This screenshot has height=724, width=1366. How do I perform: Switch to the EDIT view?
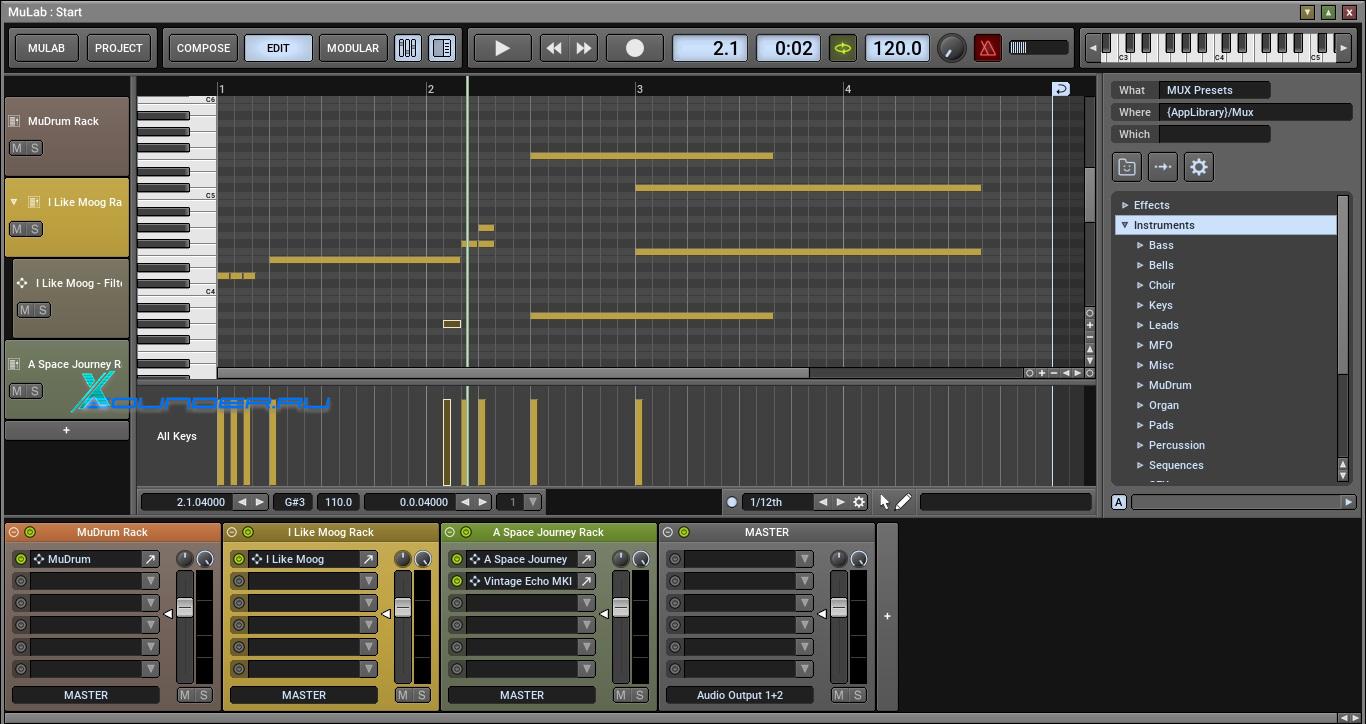pyautogui.click(x=278, y=48)
